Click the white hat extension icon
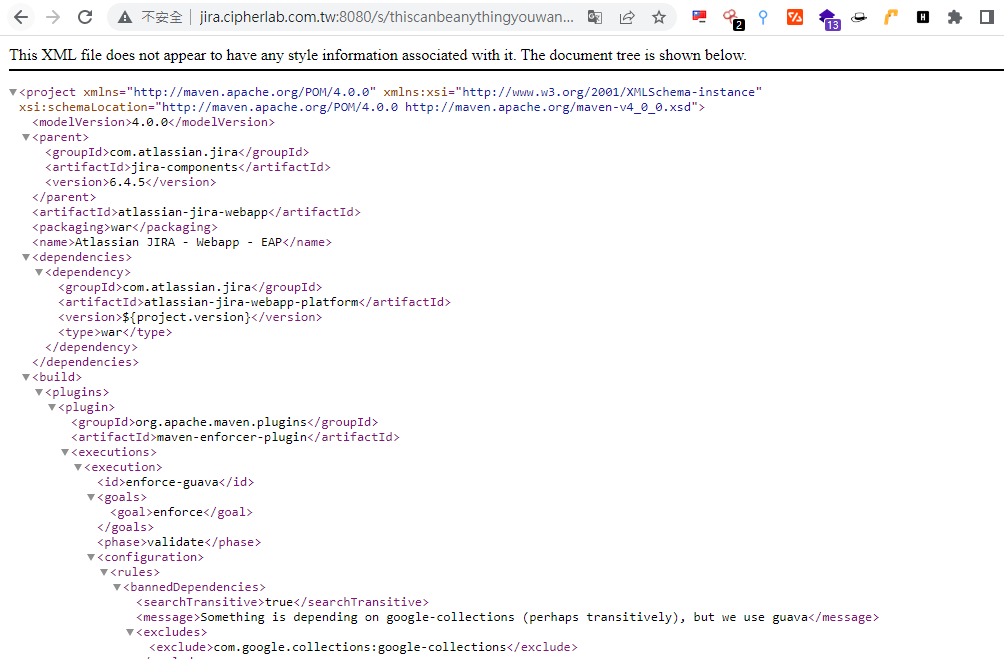 click(859, 17)
